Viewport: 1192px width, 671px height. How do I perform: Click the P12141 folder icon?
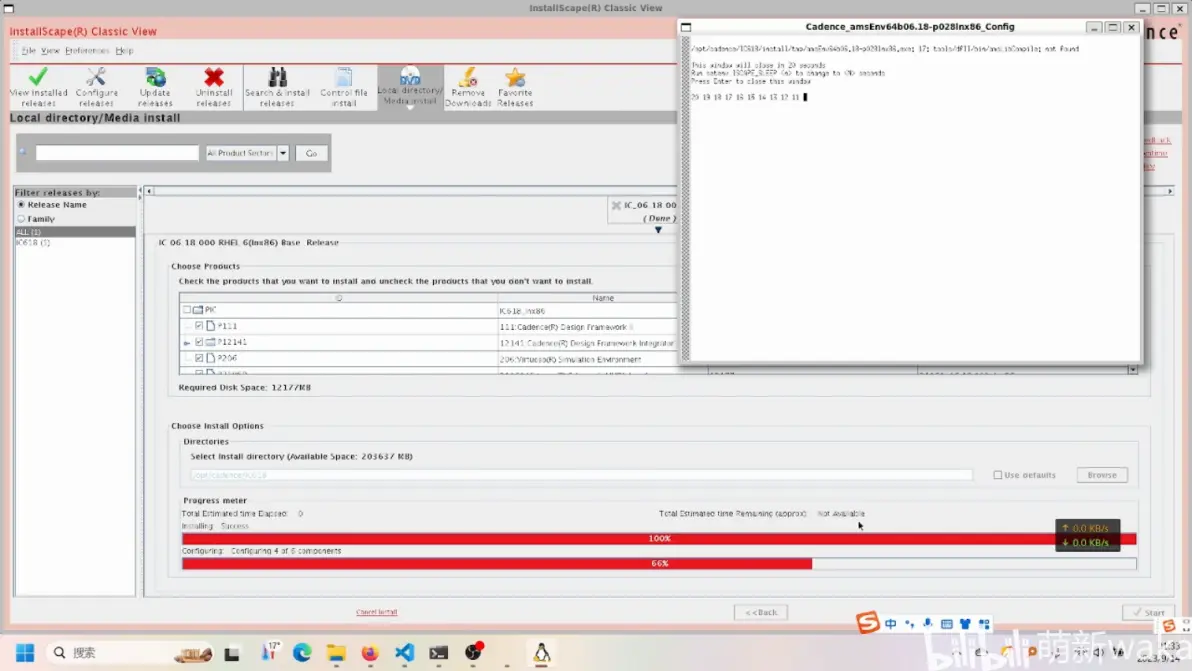point(211,342)
